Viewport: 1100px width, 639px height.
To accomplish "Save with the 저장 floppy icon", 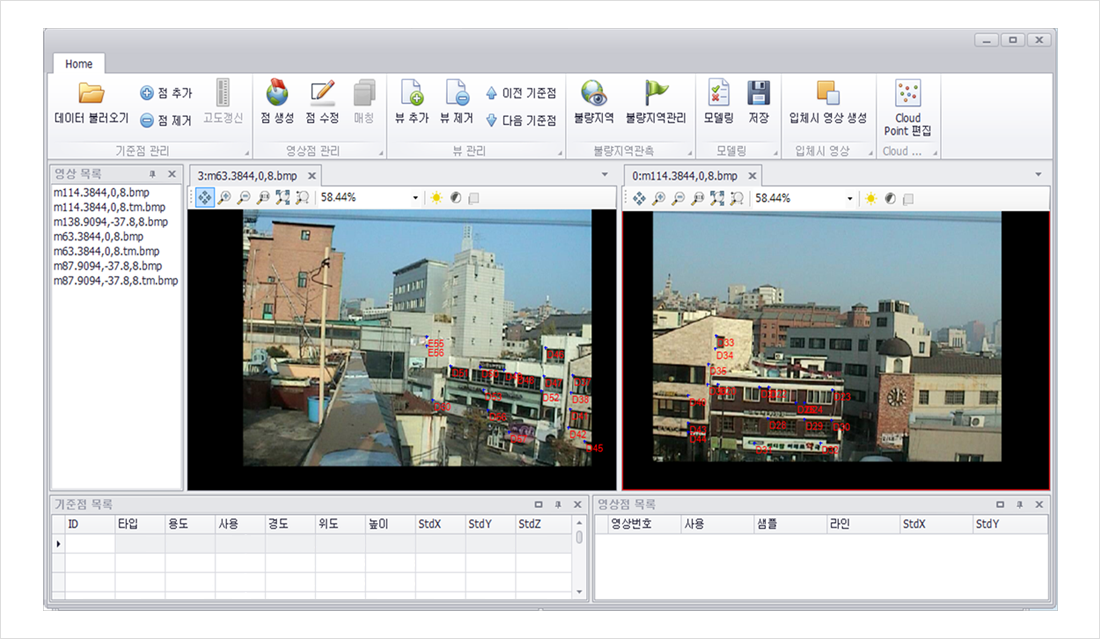I will [758, 93].
